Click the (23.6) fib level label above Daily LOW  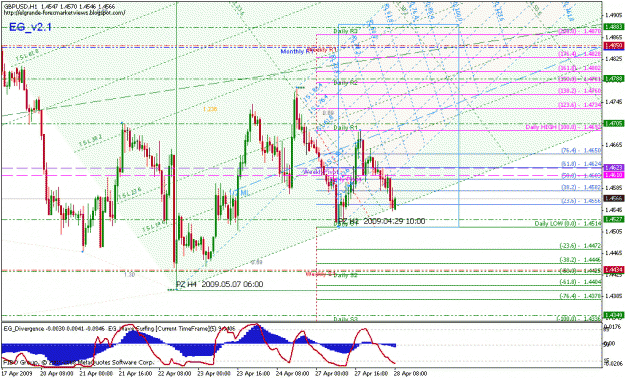581,202
